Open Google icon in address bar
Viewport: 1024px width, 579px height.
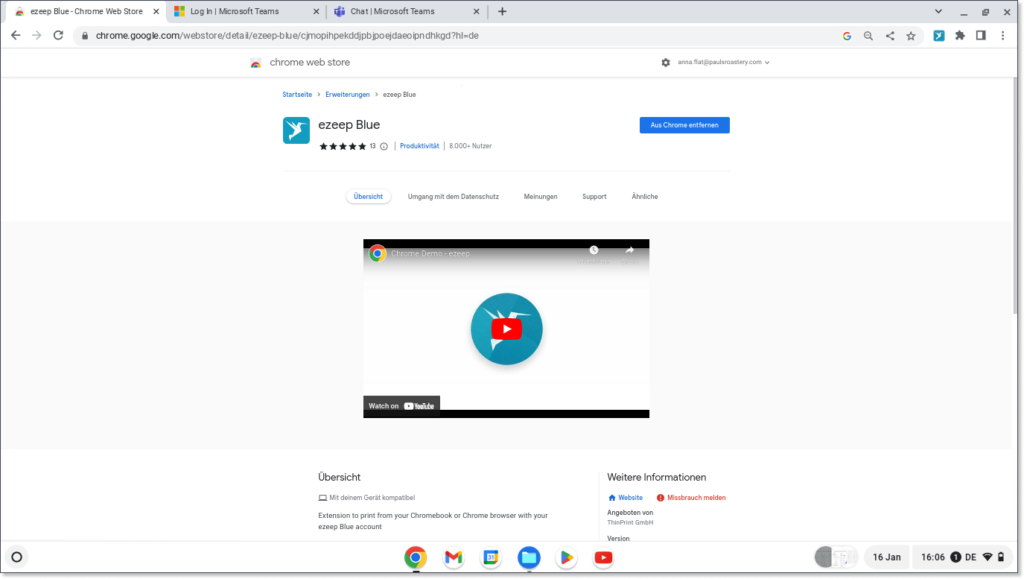pos(847,36)
